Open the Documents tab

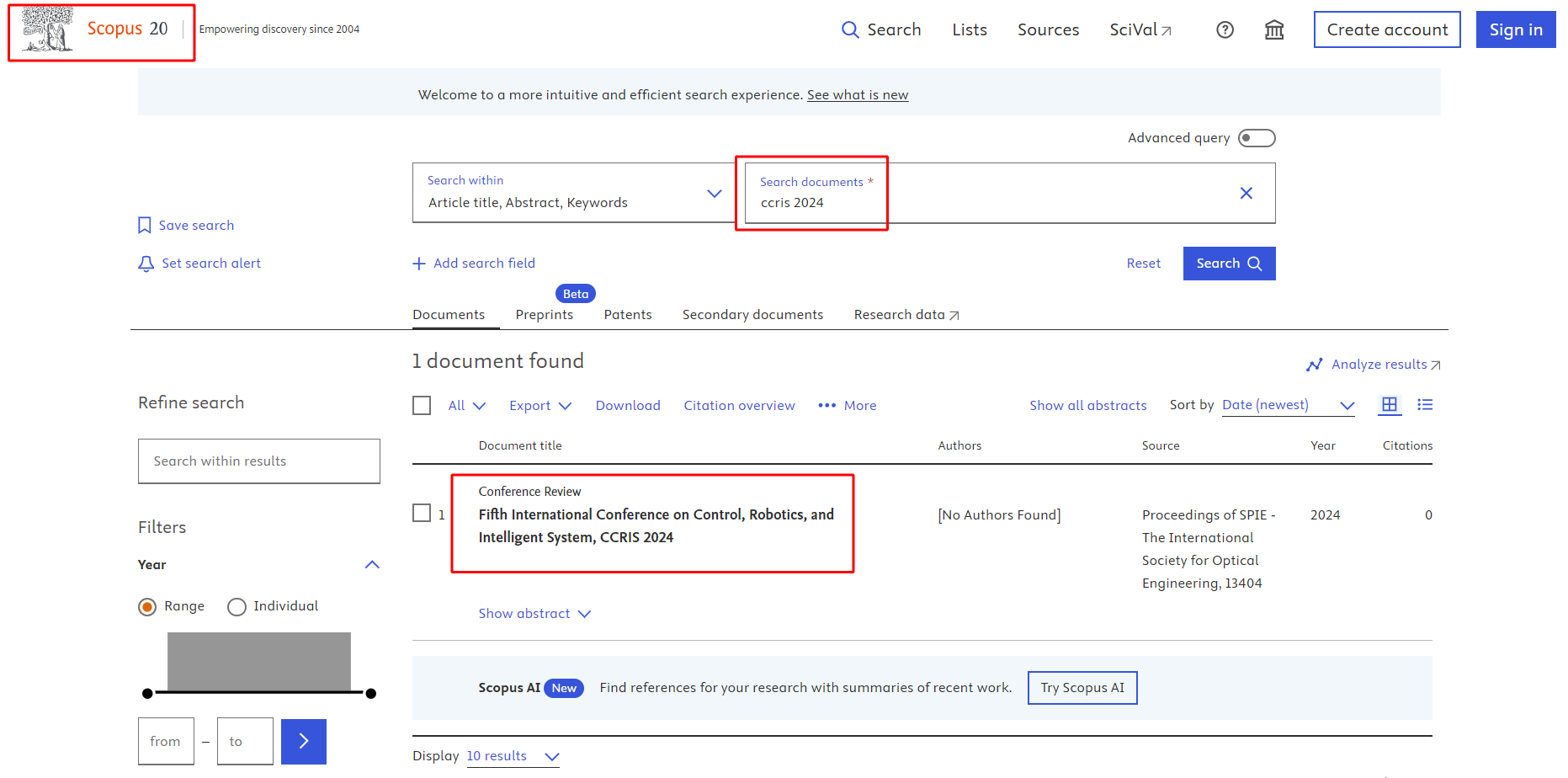click(x=449, y=314)
